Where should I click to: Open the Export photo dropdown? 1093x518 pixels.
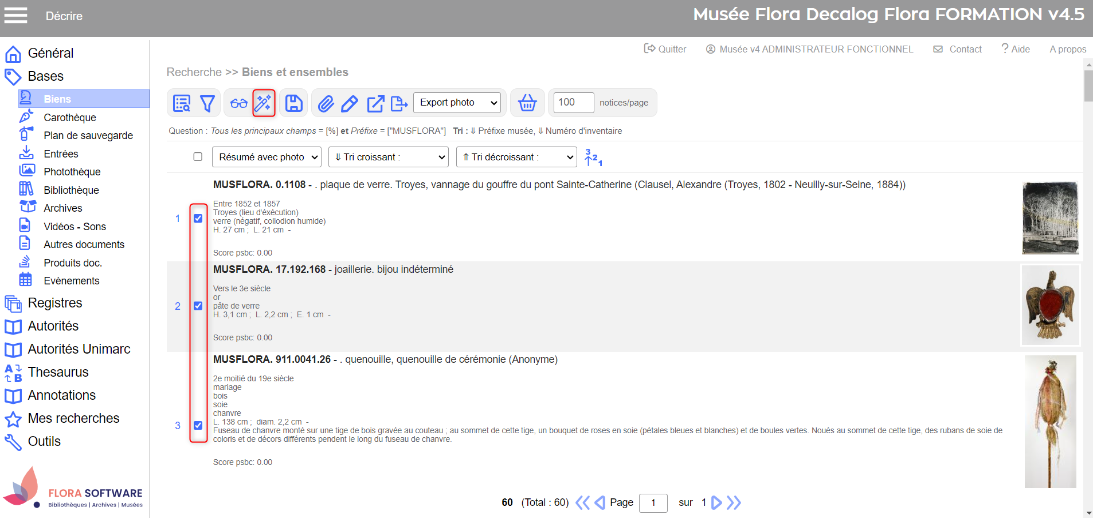(x=456, y=103)
